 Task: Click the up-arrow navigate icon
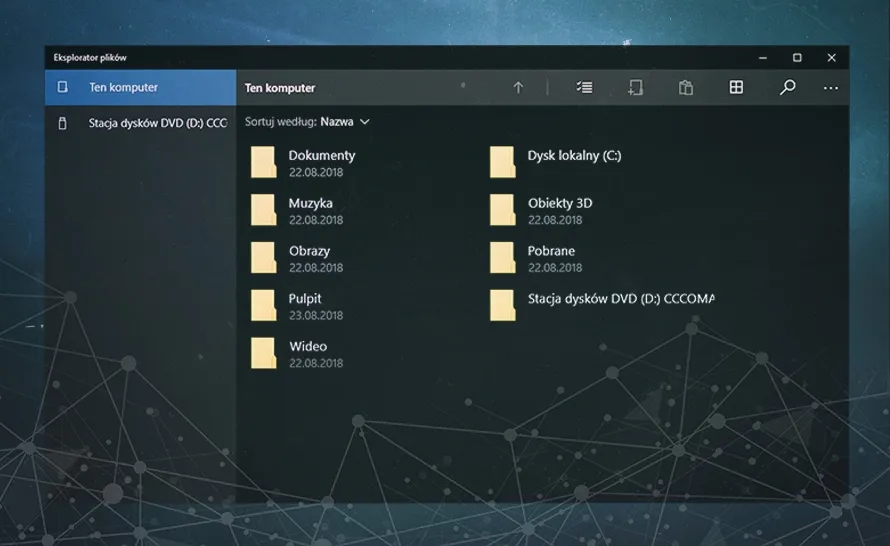[x=518, y=87]
